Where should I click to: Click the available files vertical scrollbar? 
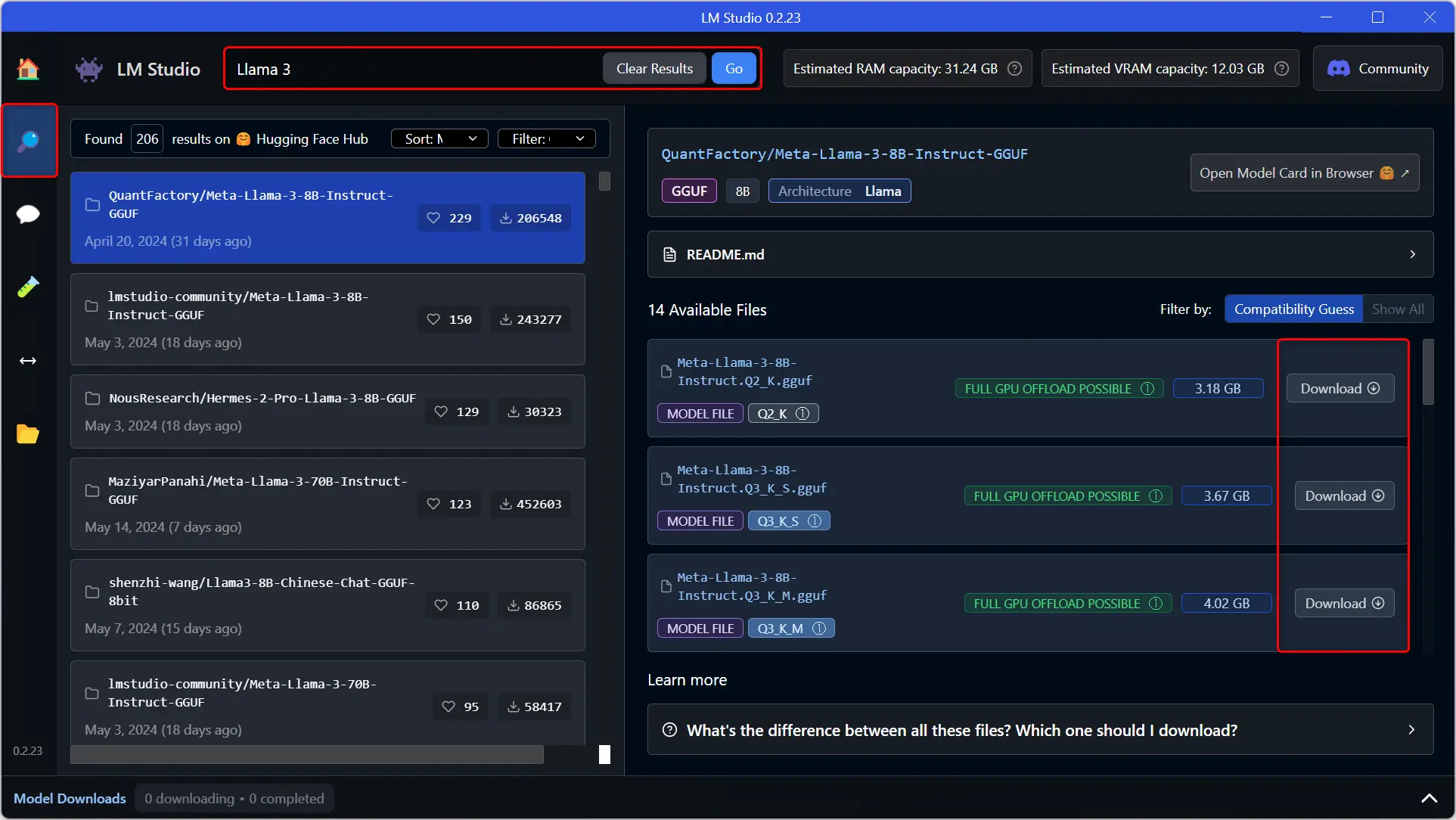pyautogui.click(x=1428, y=372)
